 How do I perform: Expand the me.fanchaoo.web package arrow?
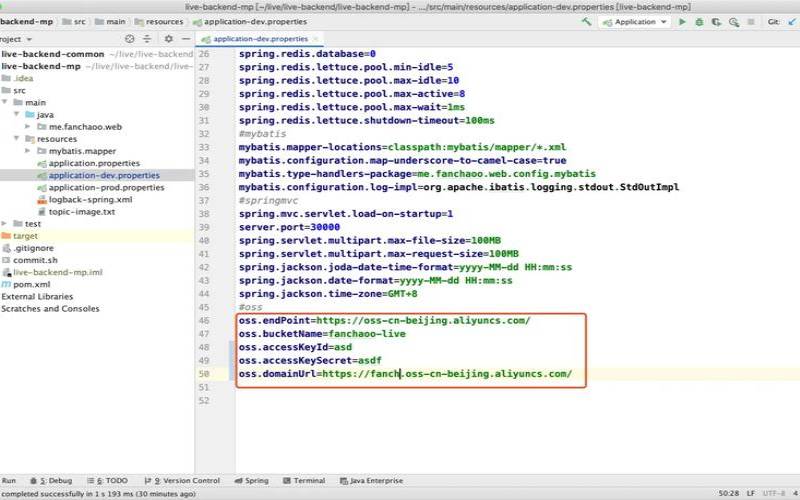pyautogui.click(x=28, y=127)
